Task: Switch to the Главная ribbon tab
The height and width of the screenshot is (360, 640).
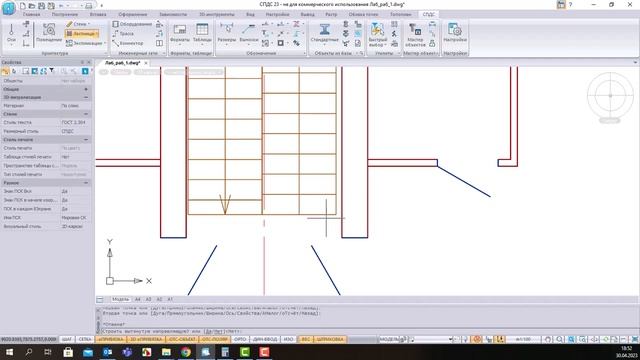Action: coord(31,14)
